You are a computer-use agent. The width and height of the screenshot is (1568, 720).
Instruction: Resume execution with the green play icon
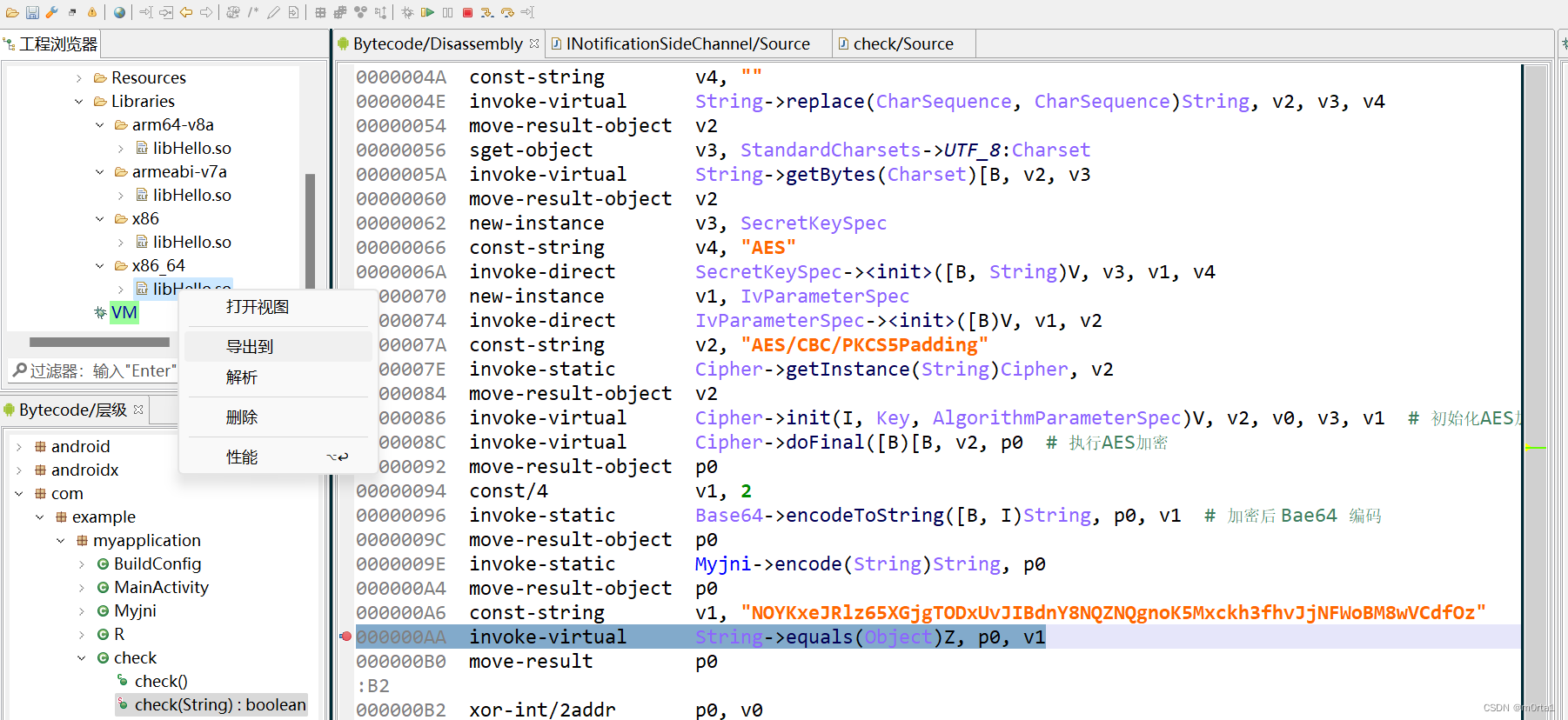427,12
